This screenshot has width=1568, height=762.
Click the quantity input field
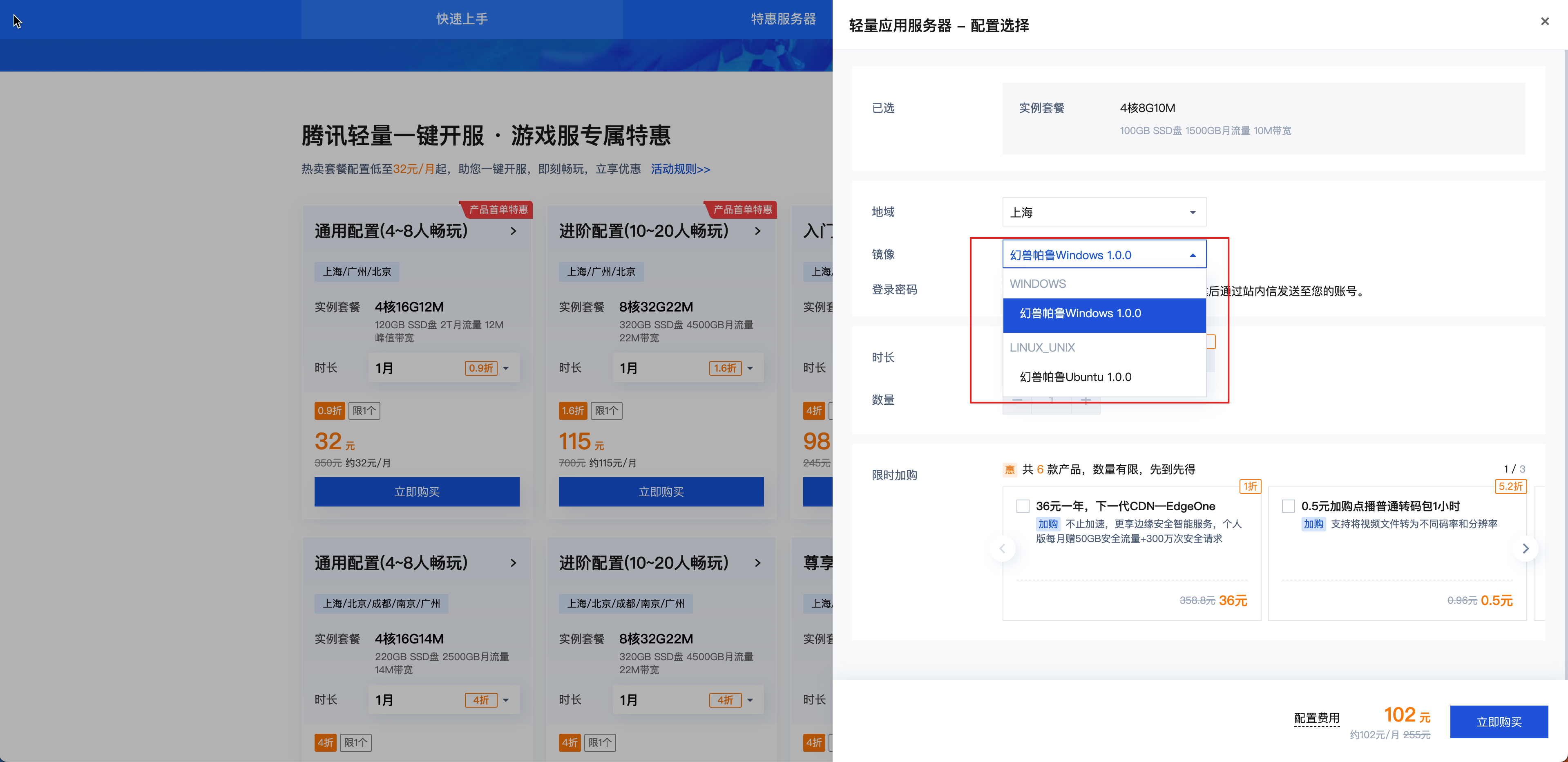point(1052,400)
